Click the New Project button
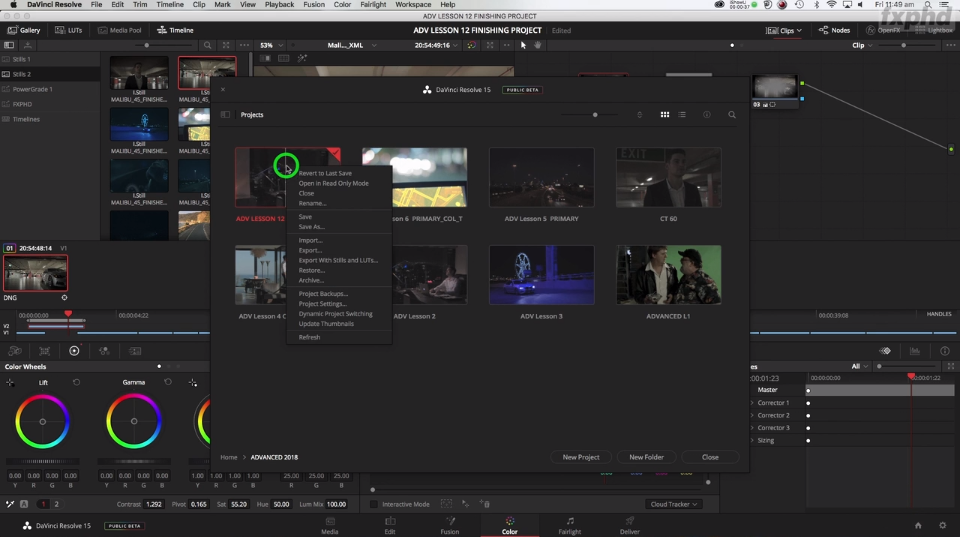This screenshot has width=960, height=537. (581, 457)
